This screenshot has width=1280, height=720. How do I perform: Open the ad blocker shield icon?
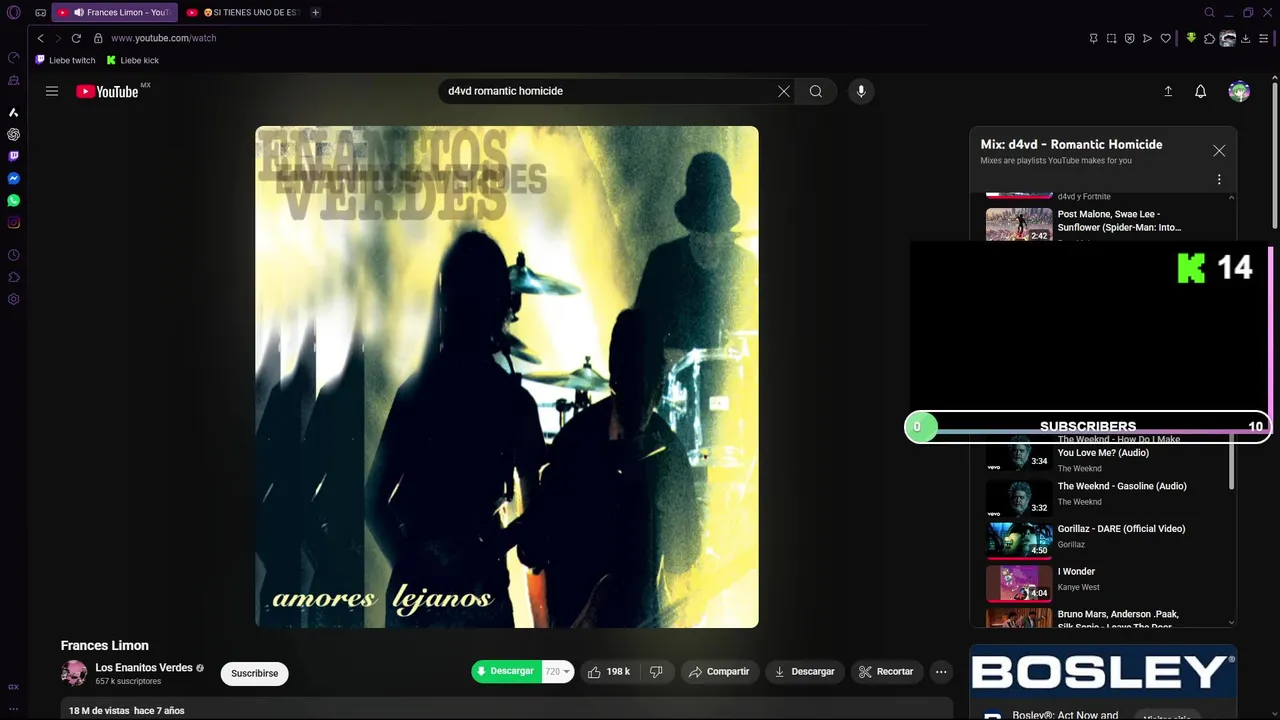pyautogui.click(x=1129, y=38)
